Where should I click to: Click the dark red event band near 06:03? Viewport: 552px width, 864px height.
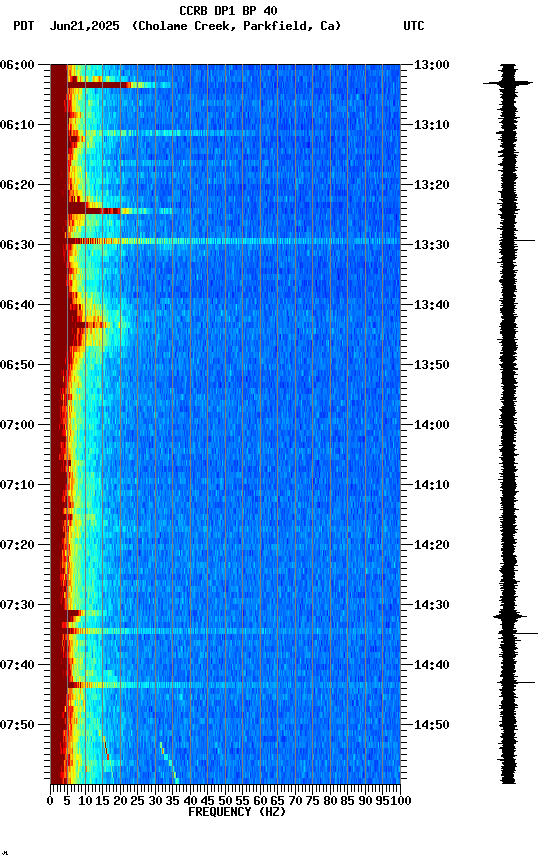tap(99, 85)
